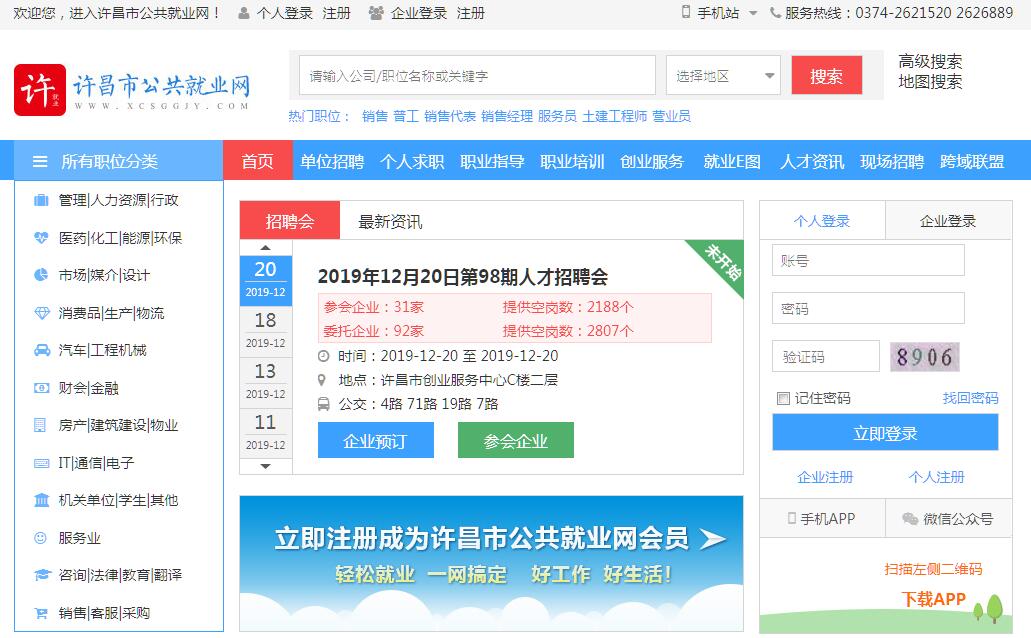Screen dimensions: 1031x638
Task: Click the Xuchang employment site logo
Action: click(x=131, y=90)
